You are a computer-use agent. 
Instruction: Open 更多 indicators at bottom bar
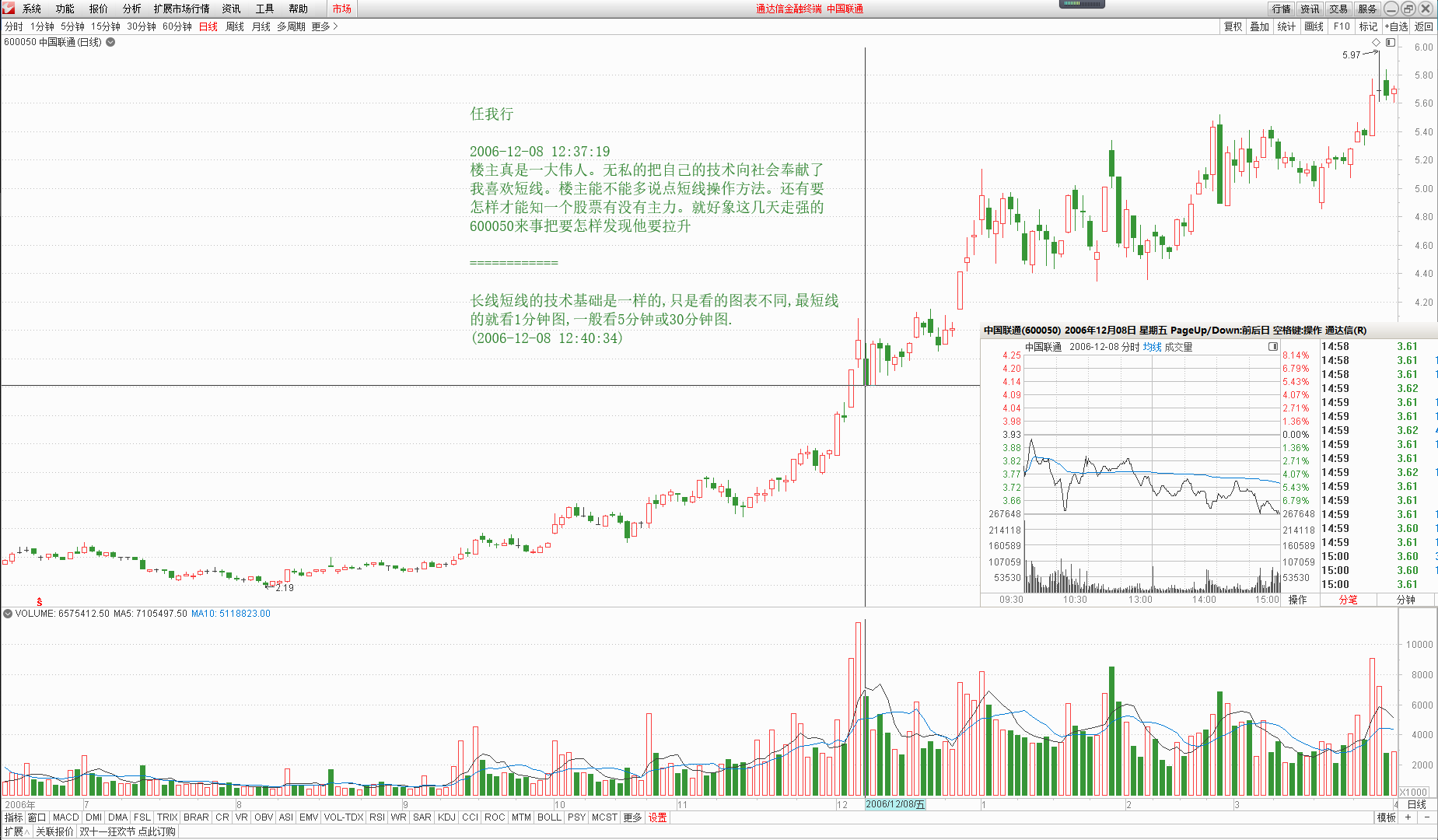click(x=632, y=817)
